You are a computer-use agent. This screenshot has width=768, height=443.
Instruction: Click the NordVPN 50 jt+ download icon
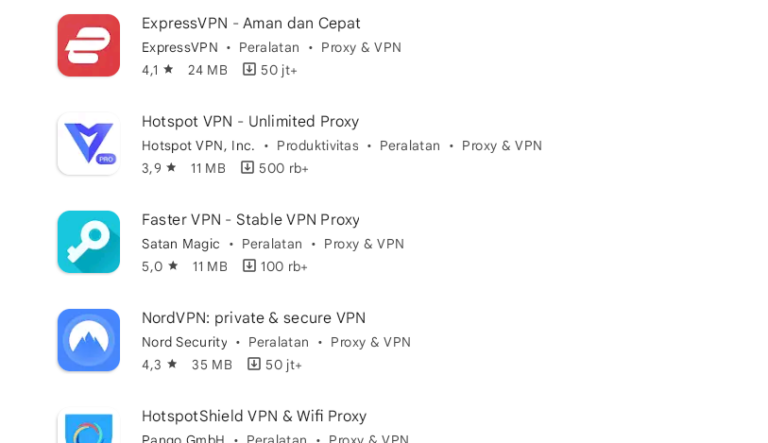[254, 364]
